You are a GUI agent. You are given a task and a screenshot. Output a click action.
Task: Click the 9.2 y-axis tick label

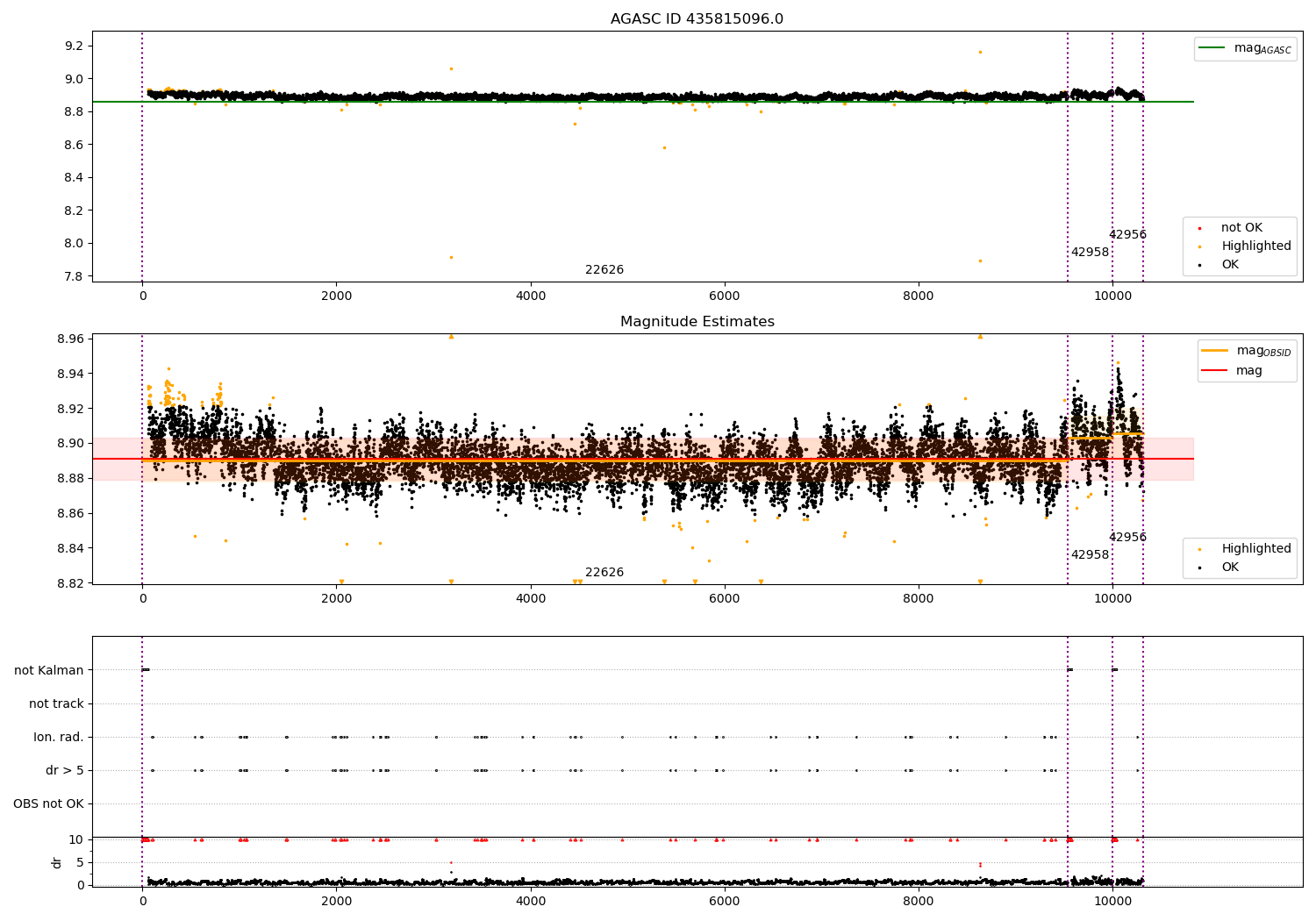coord(74,46)
